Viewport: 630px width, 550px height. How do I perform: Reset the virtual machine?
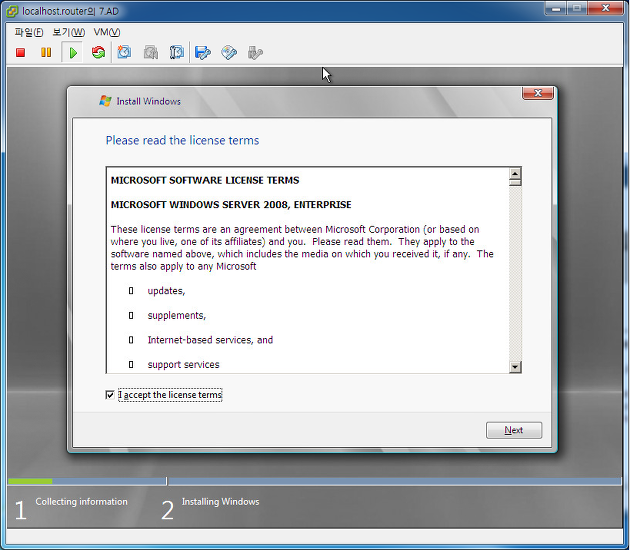click(x=98, y=53)
